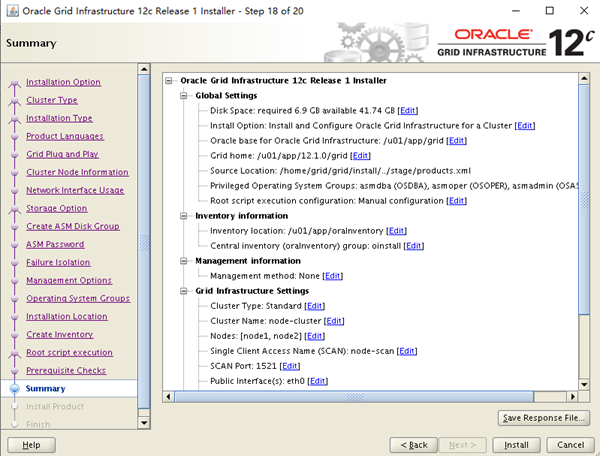Viewport: 600px width, 456px height.
Task: Go to Installation Type step
Action: click(x=59, y=118)
